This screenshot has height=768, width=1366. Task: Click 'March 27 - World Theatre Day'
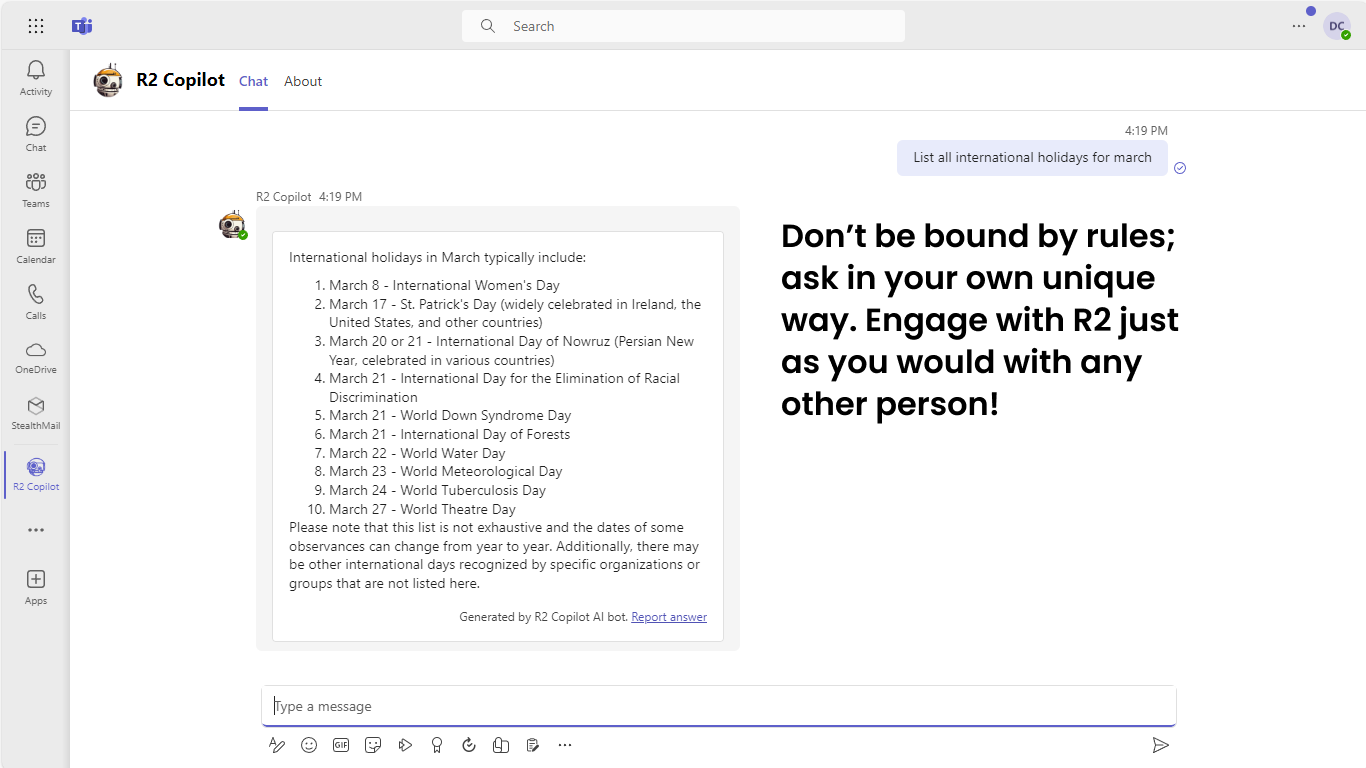click(x=422, y=509)
